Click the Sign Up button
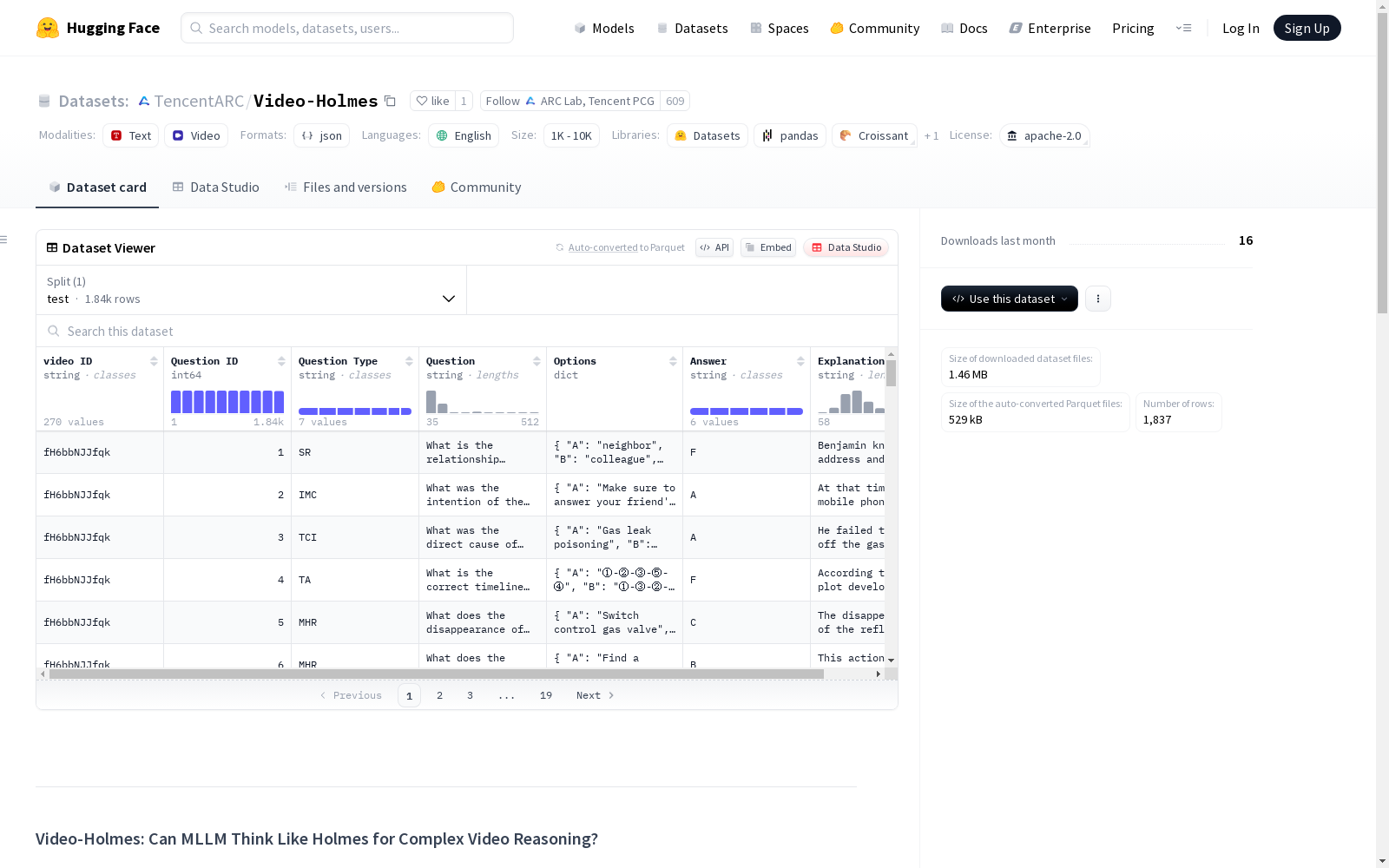1389x868 pixels. pos(1307,28)
